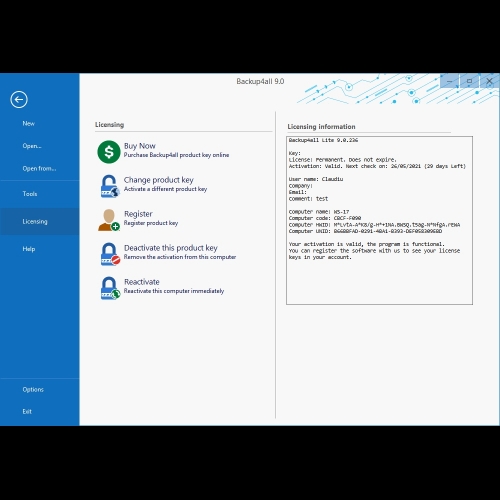Click the Computer HWID line
Viewport: 500px width, 500px height.
coord(374,225)
